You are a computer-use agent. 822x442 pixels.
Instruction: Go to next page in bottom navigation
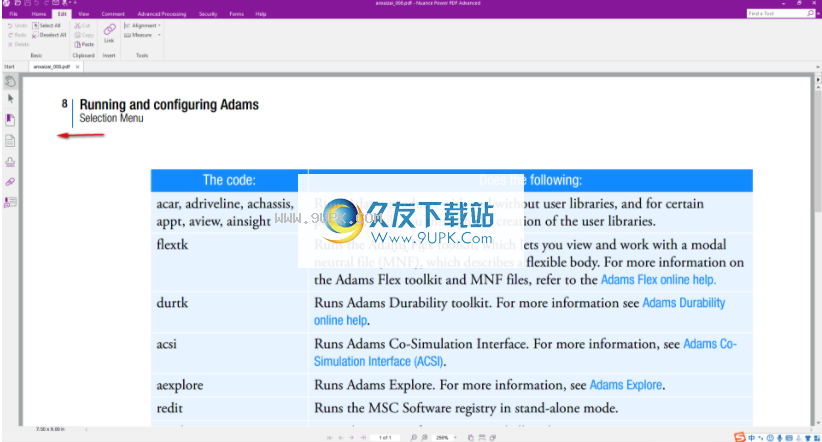(352, 437)
